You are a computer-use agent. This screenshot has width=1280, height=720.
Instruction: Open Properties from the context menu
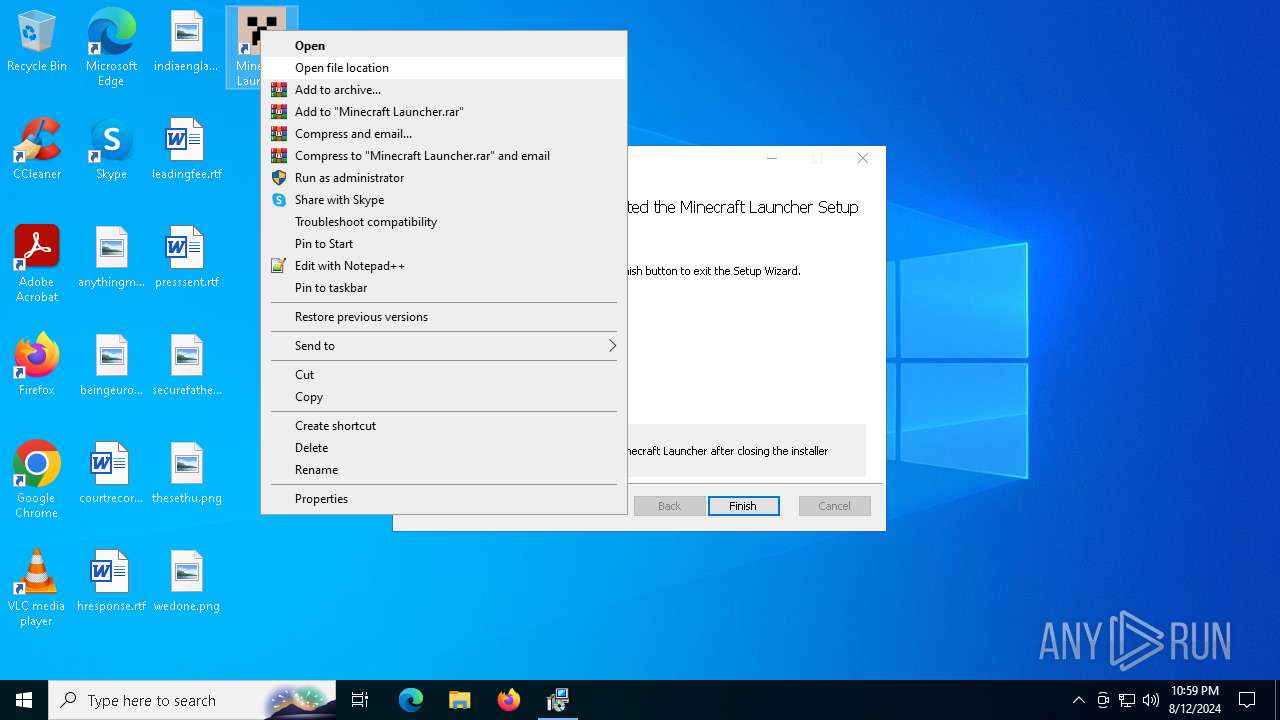coord(444,499)
